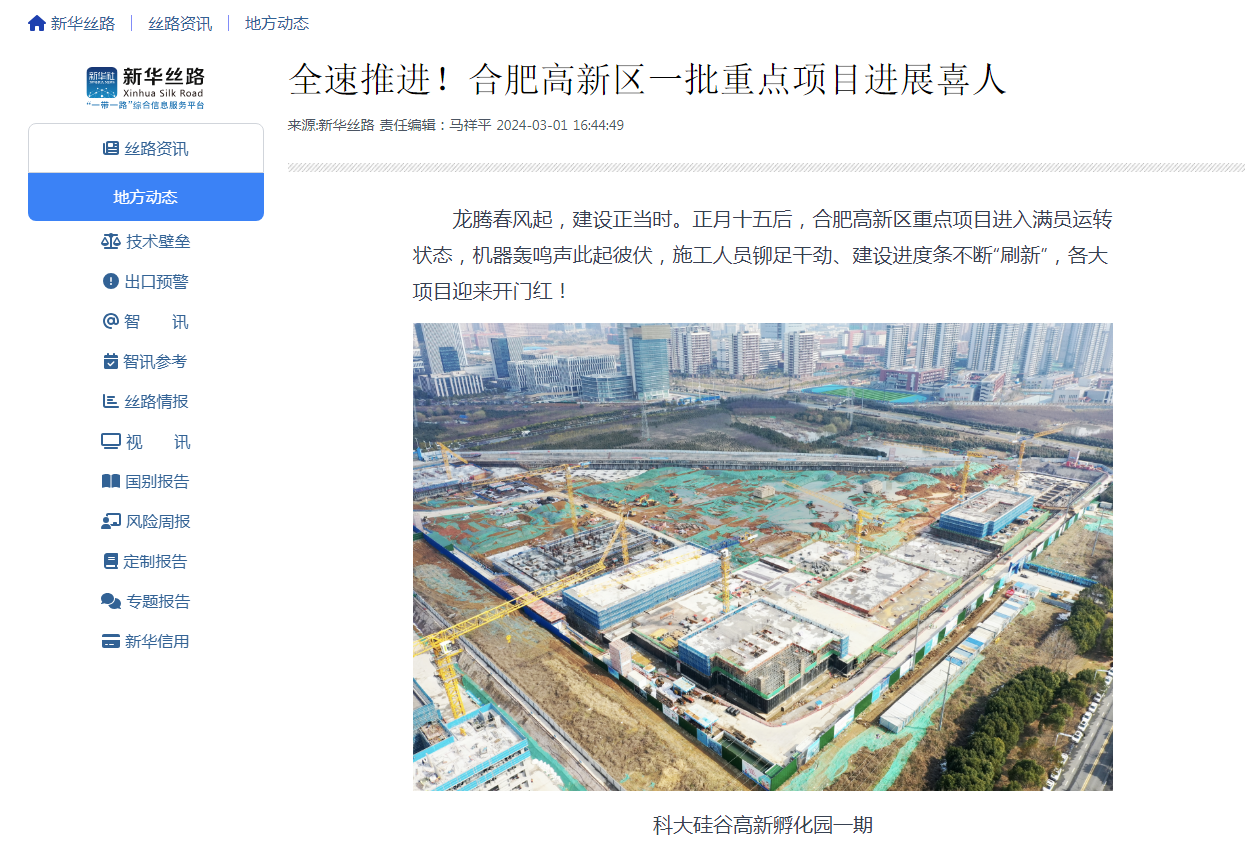Click the scales icon for 技术壁垒
The width and height of the screenshot is (1245, 850).
click(110, 241)
